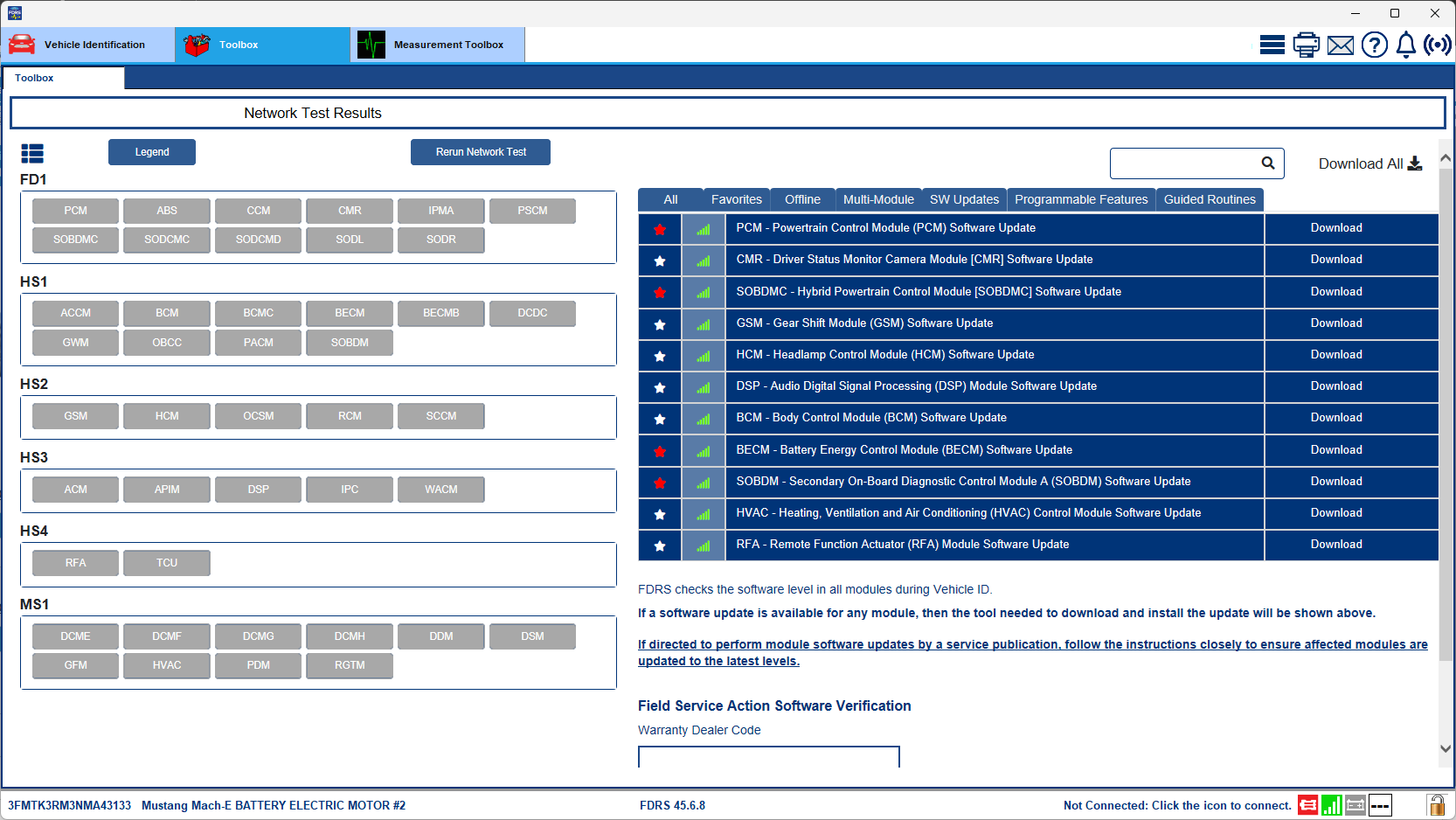Click signal icon in BCM Software Update row

pyautogui.click(x=704, y=419)
